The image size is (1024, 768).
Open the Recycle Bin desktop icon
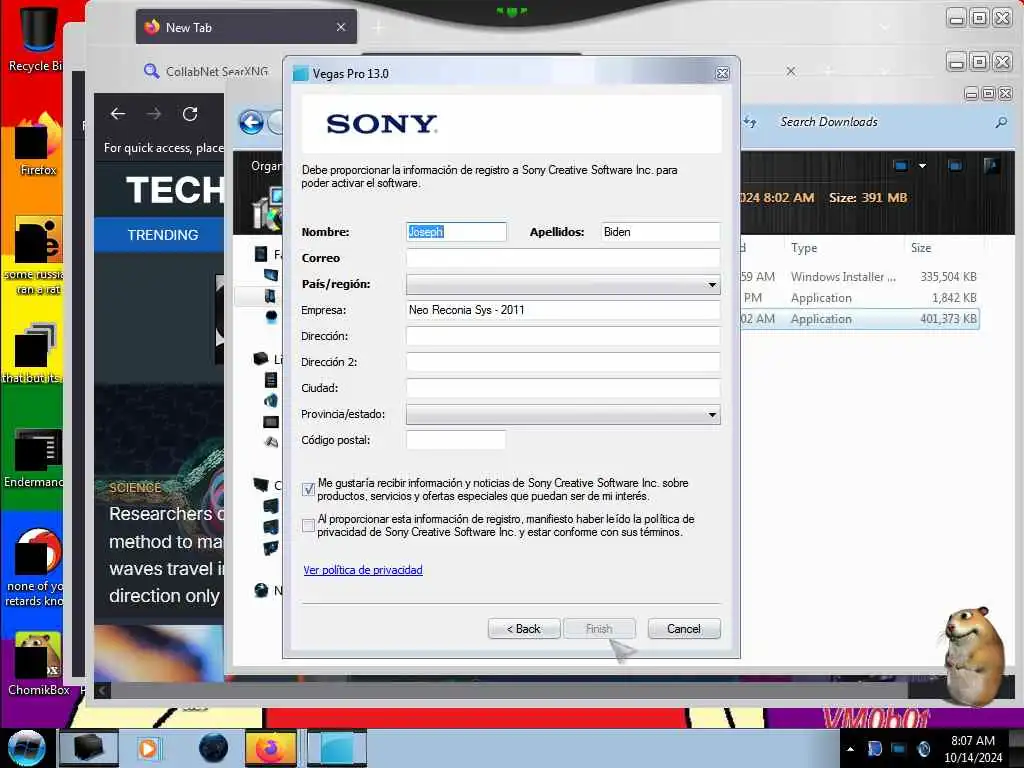[x=36, y=38]
